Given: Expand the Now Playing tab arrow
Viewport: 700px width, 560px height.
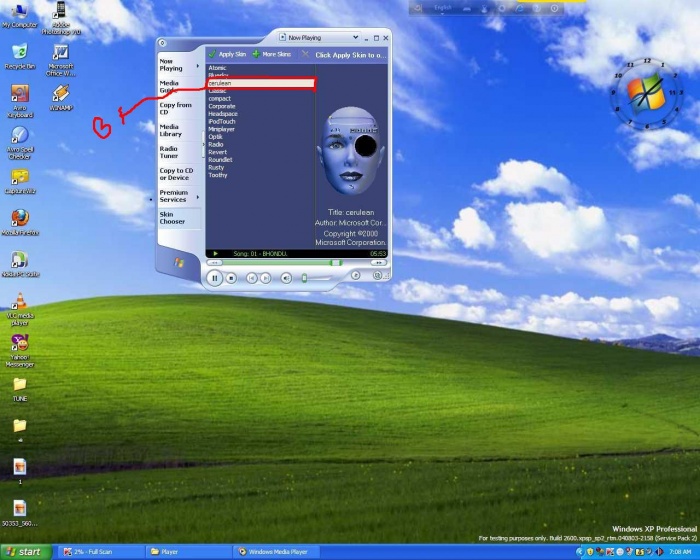Looking at the screenshot, I should (198, 66).
